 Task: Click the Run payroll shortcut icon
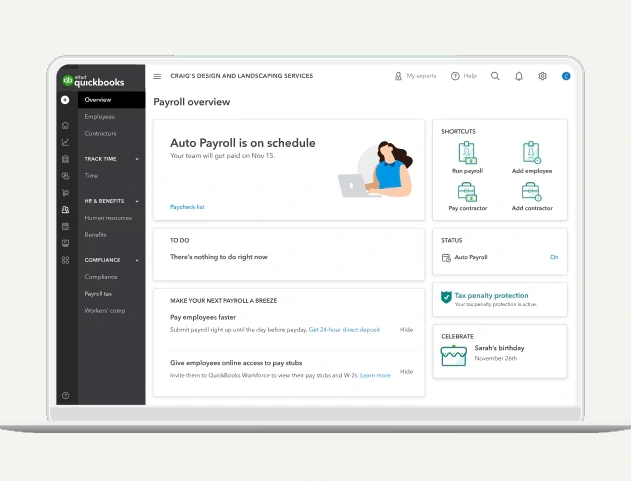pyautogui.click(x=467, y=153)
